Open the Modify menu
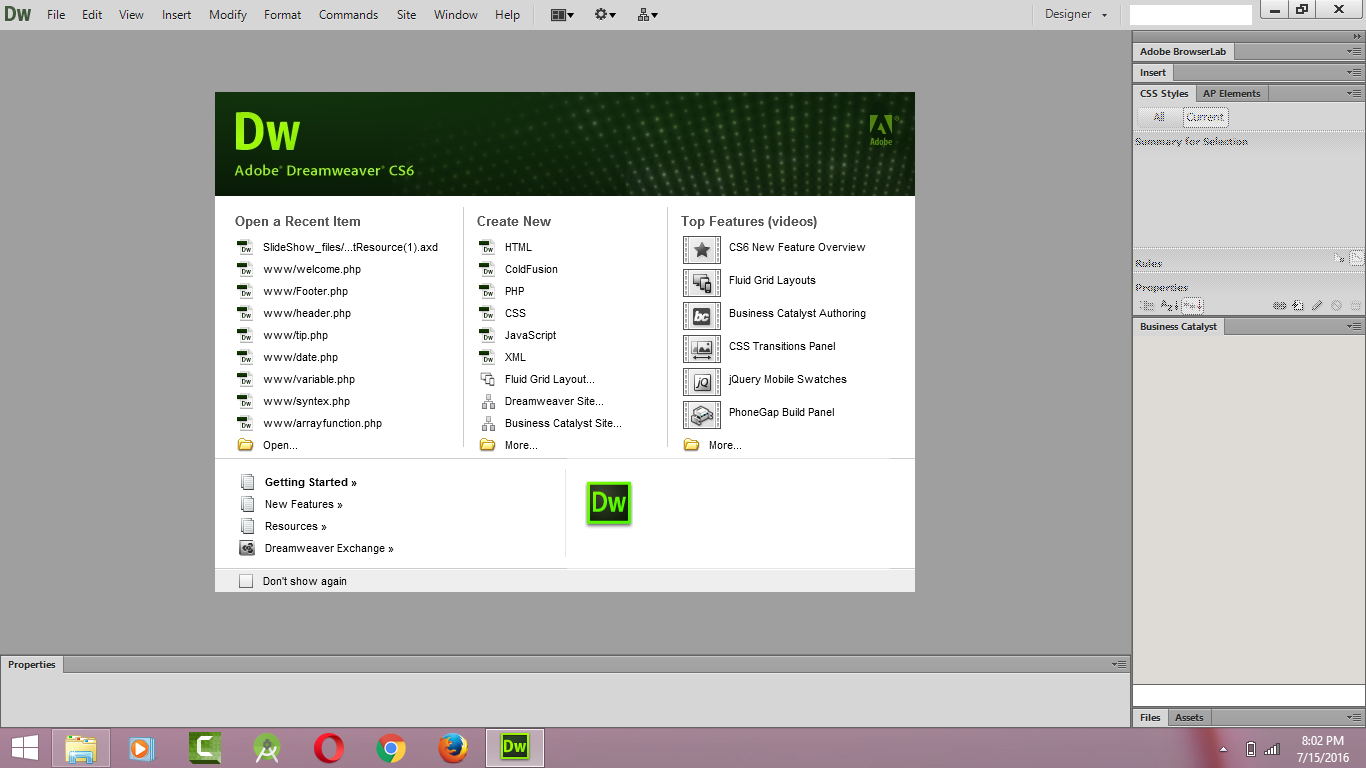 228,15
